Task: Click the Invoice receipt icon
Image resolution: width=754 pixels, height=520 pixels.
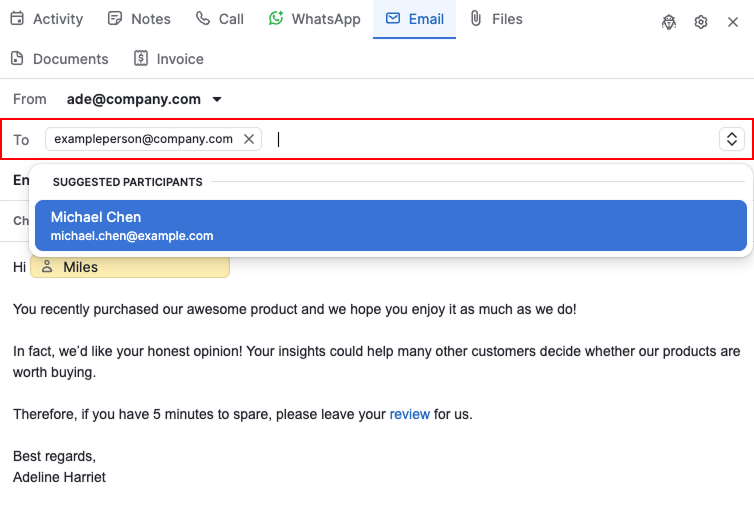Action: [x=141, y=58]
